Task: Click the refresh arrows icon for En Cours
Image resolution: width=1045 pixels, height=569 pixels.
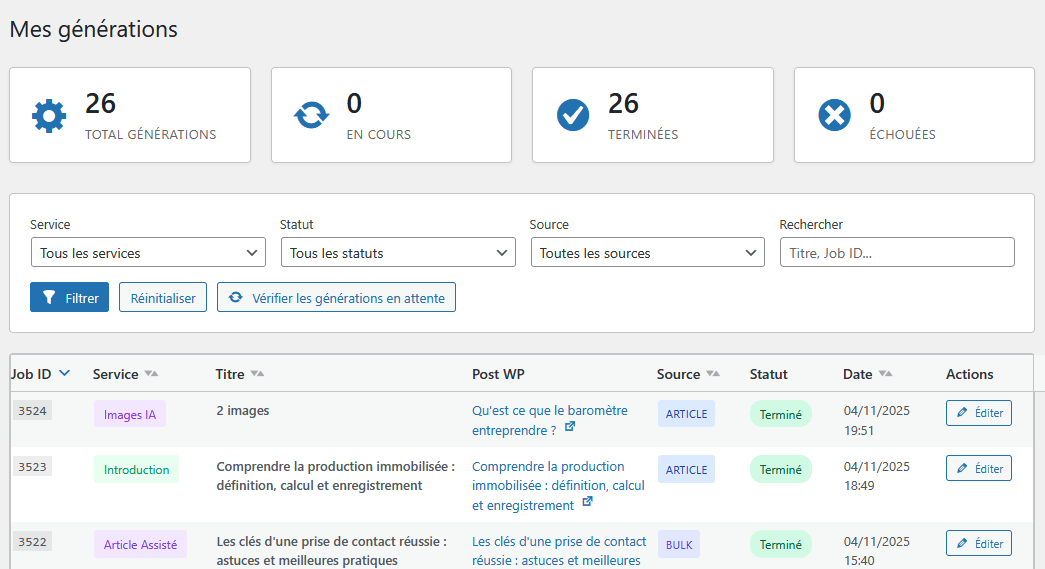Action: coord(311,116)
